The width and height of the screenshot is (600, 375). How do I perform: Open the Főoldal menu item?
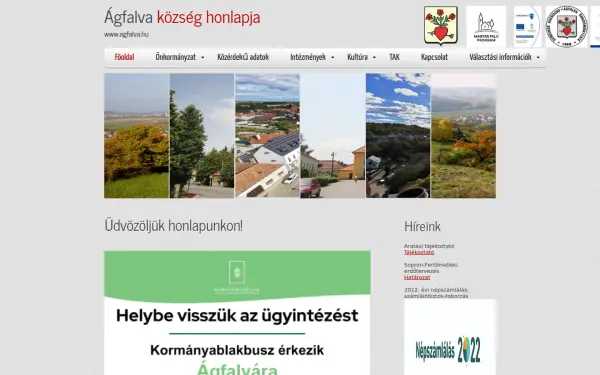[124, 57]
